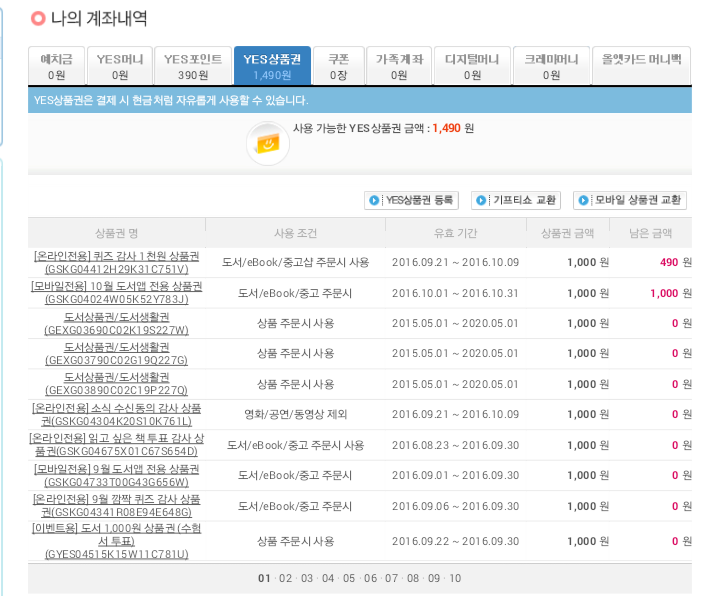Click the 기프티쇼 교환 button

point(516,200)
